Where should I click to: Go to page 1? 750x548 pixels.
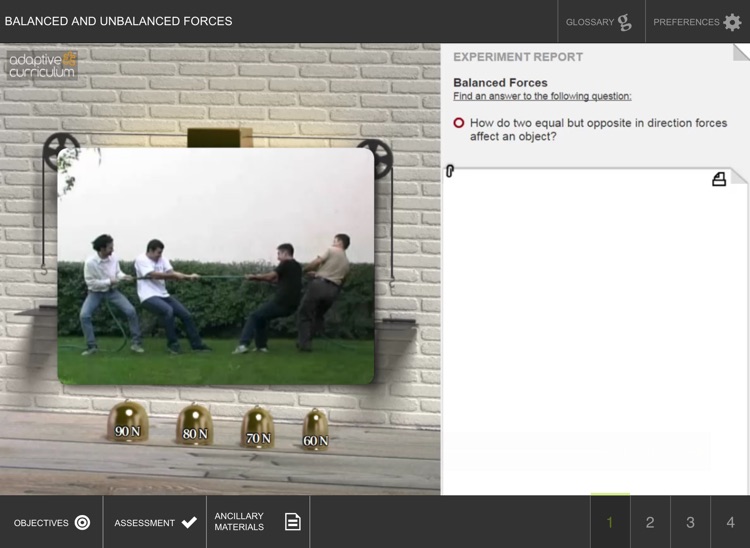pos(610,522)
